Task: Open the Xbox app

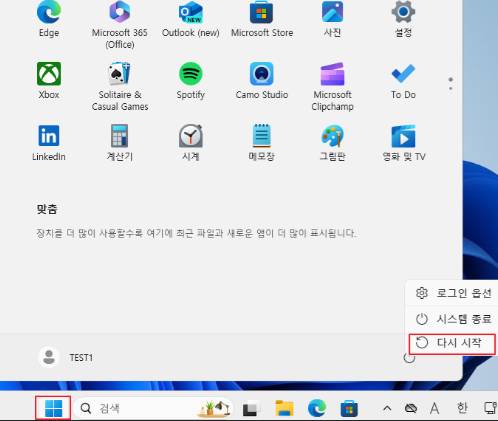Action: (49, 81)
